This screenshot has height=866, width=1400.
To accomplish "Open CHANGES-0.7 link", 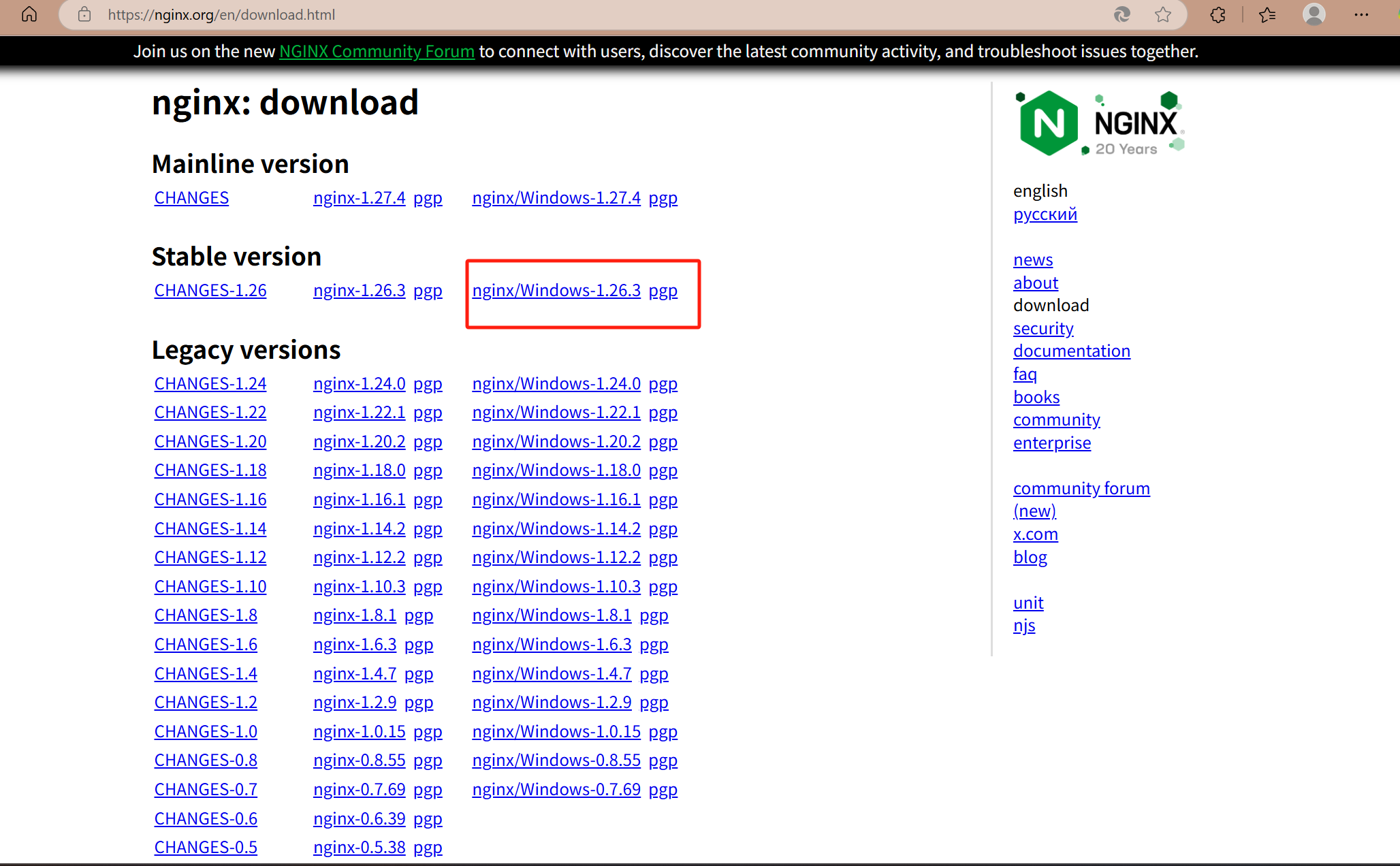I will pyautogui.click(x=206, y=789).
